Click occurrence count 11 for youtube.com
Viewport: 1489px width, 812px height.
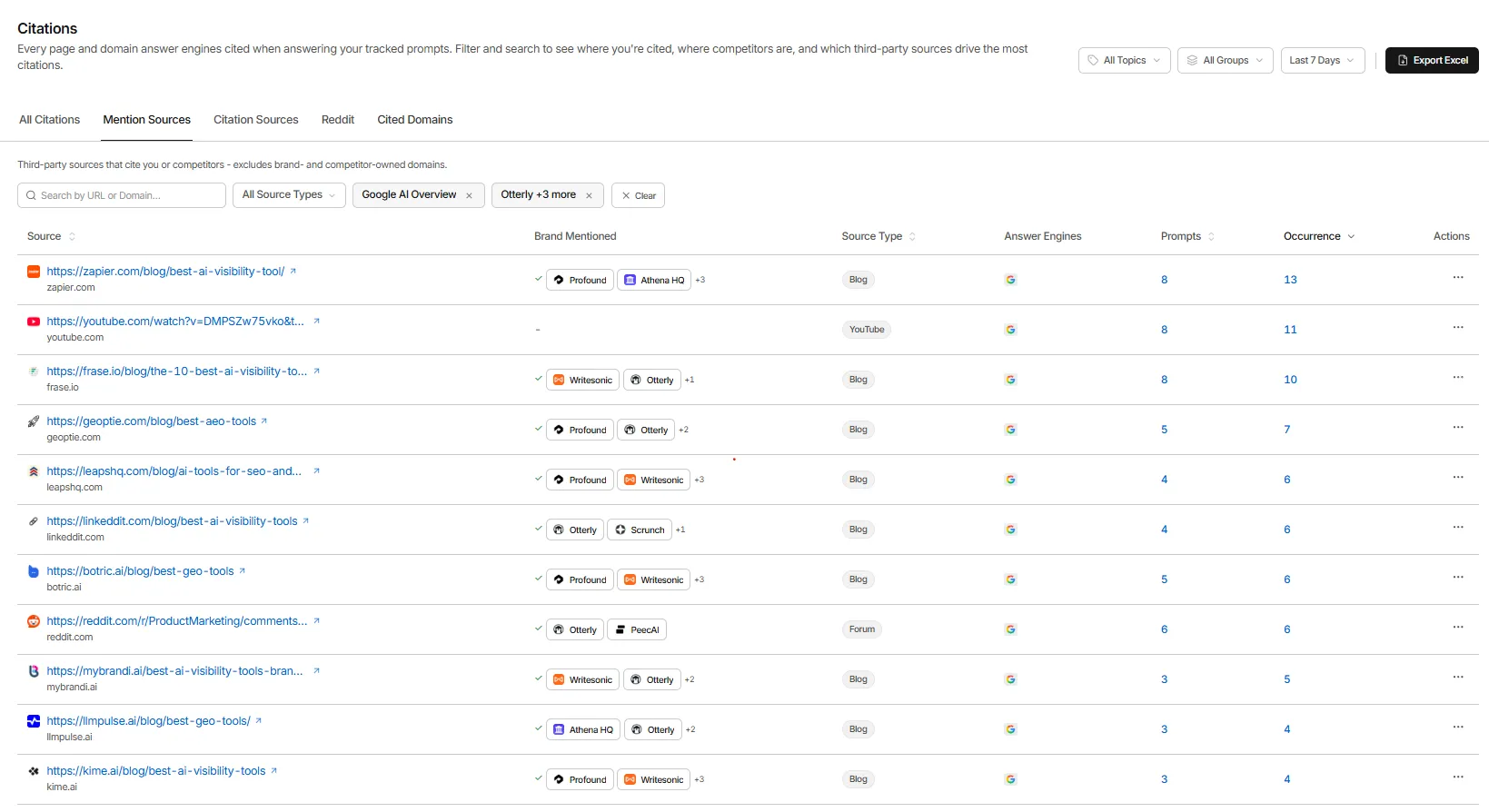click(x=1290, y=330)
